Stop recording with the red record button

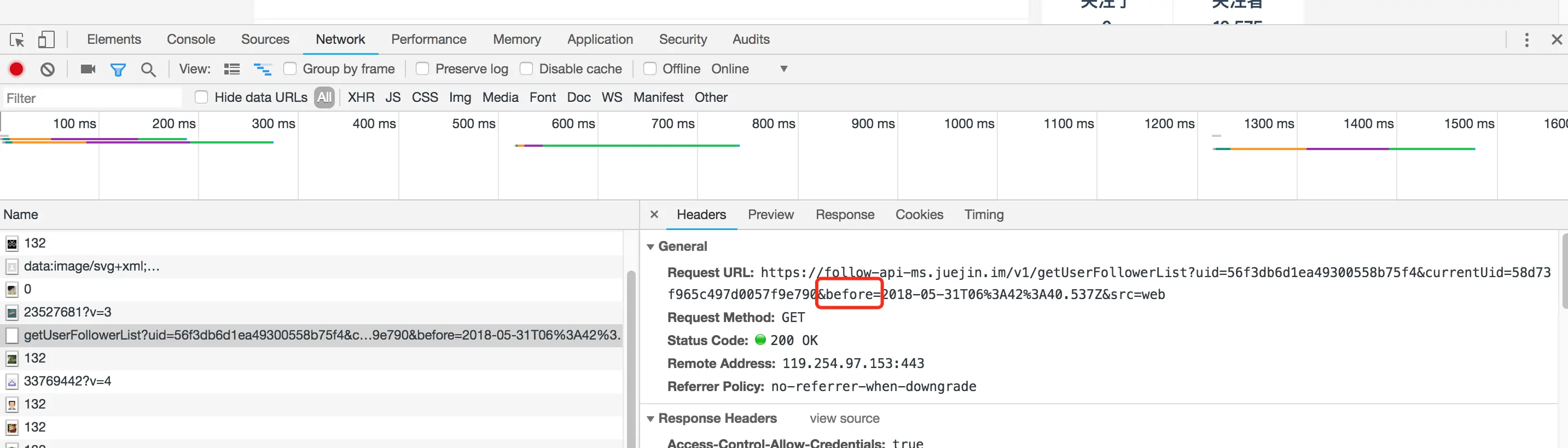(x=16, y=70)
